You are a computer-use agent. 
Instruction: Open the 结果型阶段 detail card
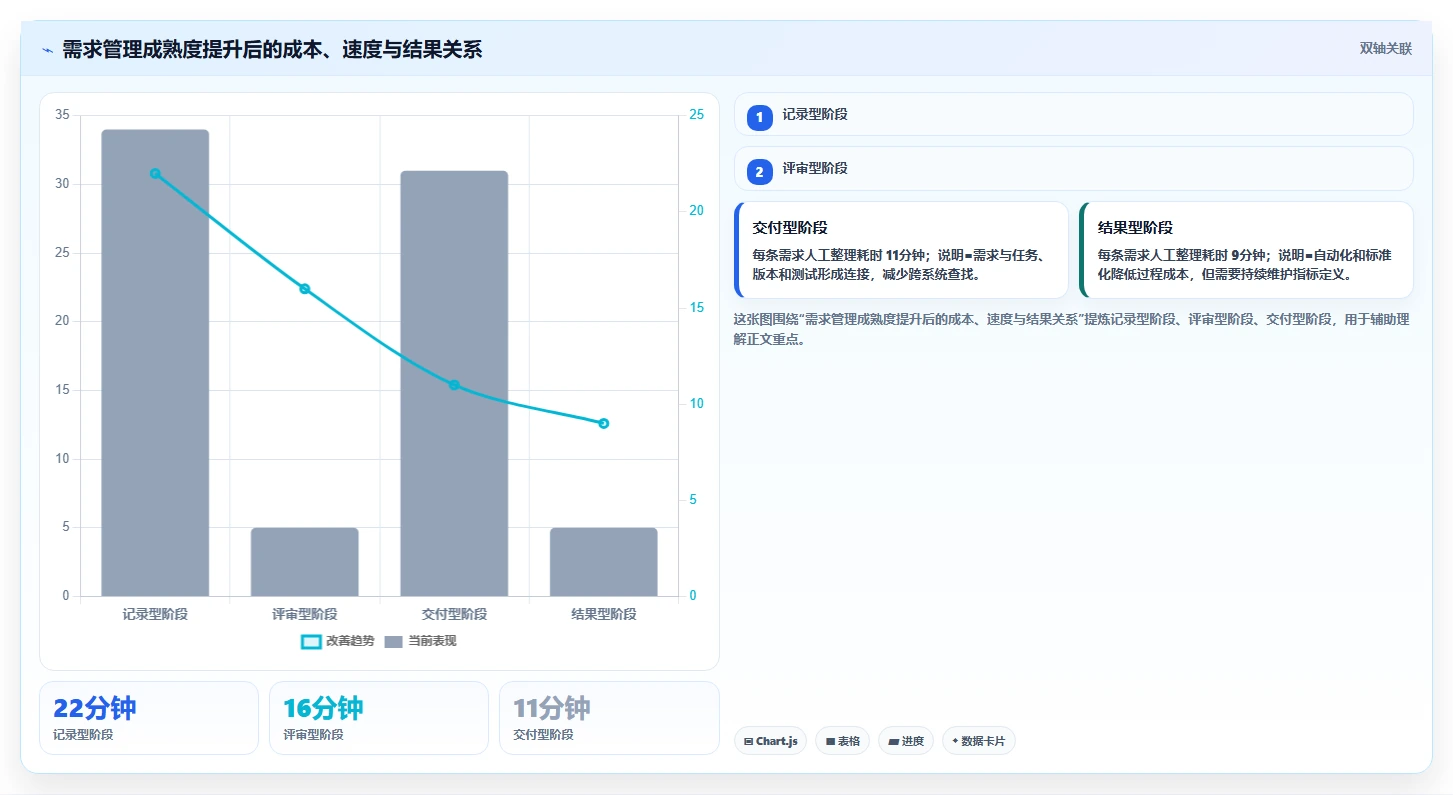coord(1246,250)
